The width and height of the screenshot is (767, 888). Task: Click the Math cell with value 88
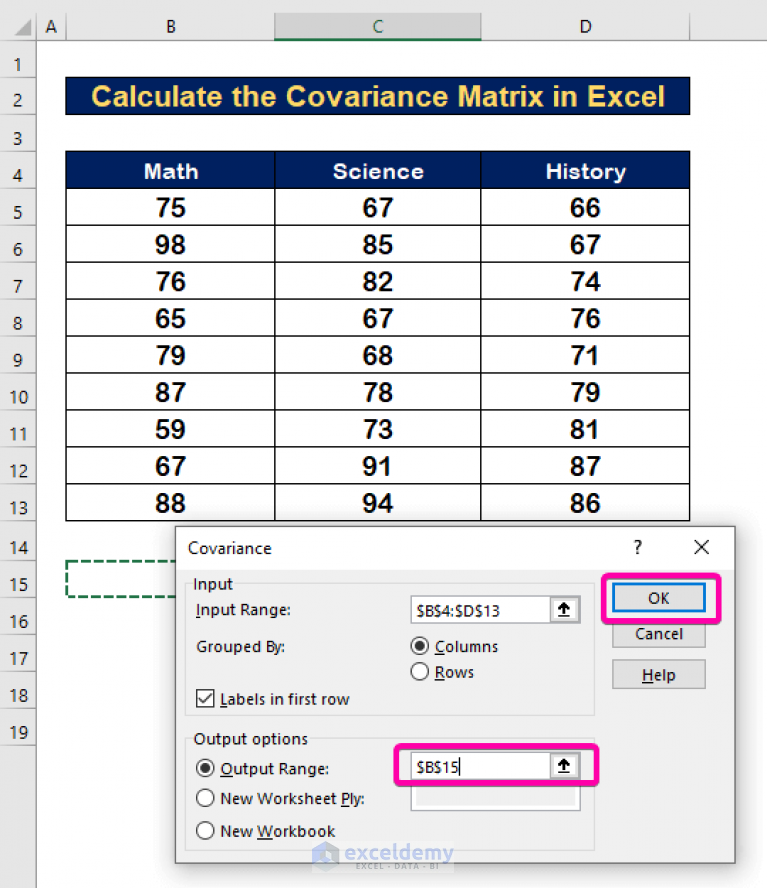tap(171, 502)
